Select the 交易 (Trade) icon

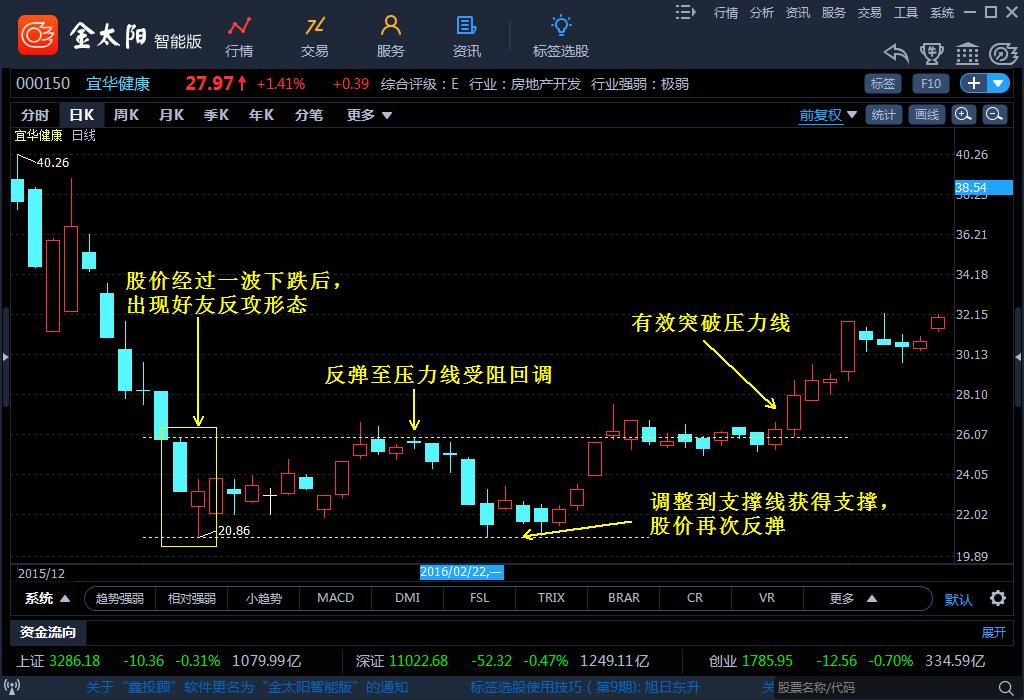click(315, 35)
